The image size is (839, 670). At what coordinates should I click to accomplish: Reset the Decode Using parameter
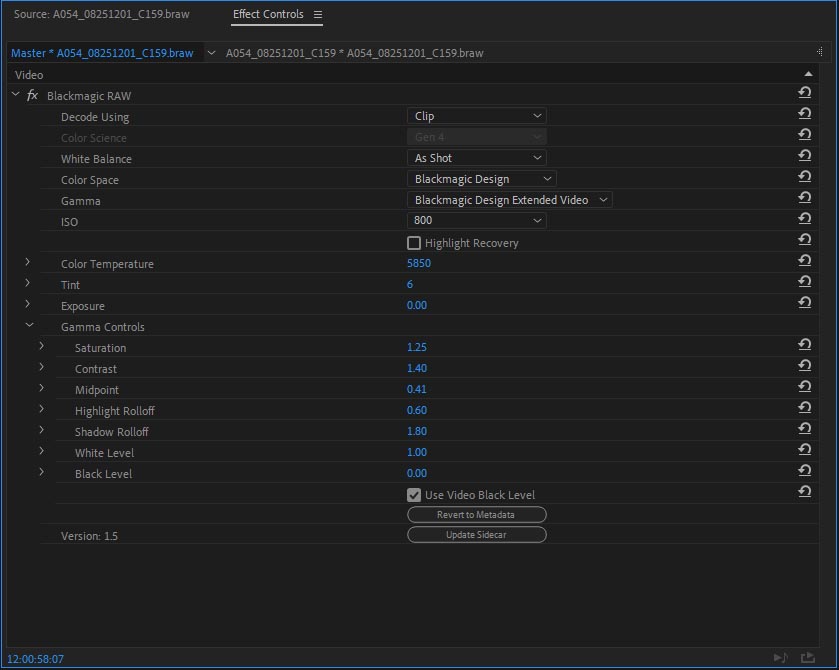[804, 113]
